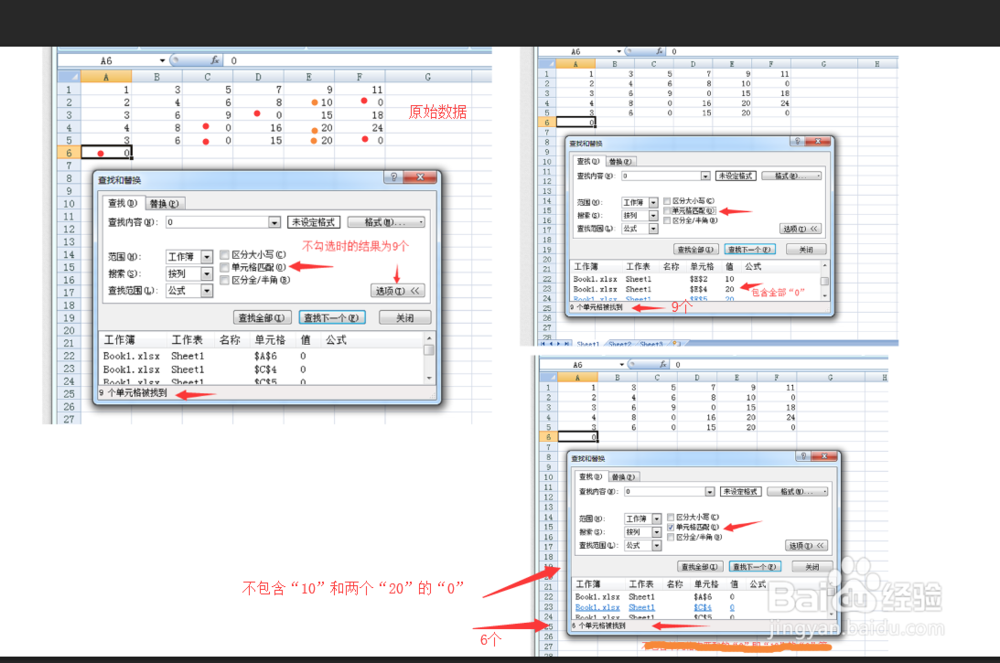Select $E$2 result row in top-right dialog
This screenshot has height=663, width=1000.
coord(695,279)
